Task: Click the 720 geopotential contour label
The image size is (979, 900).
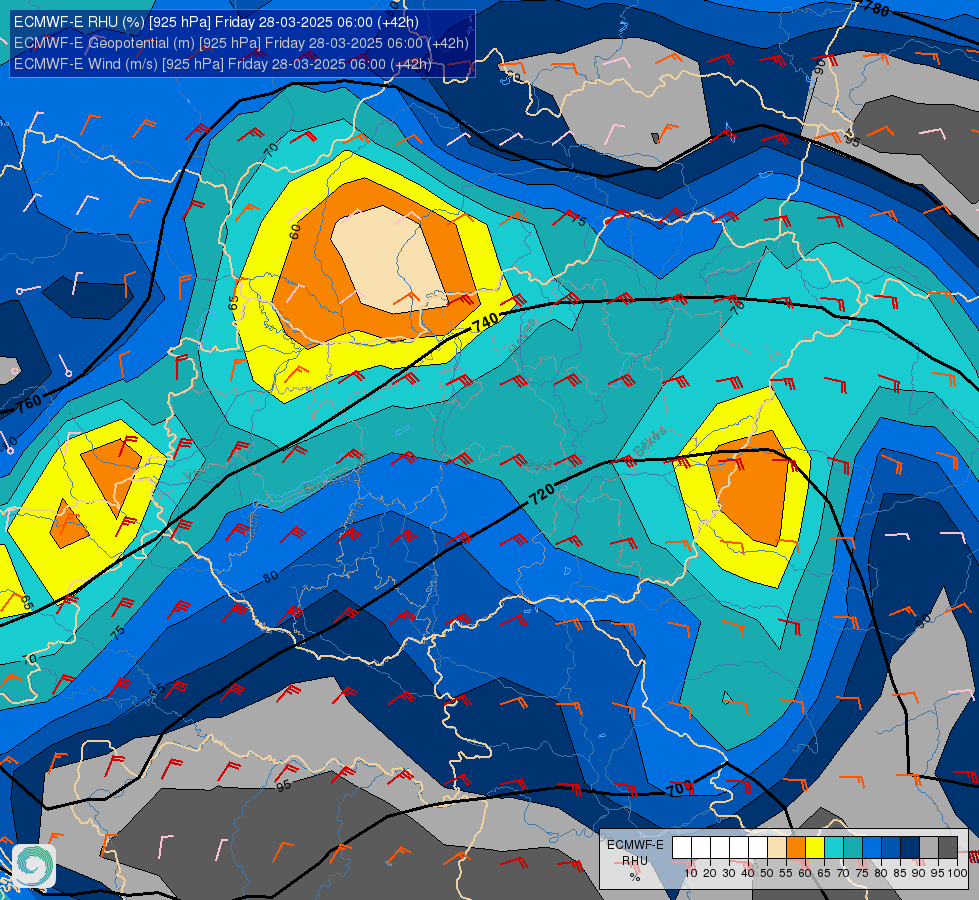Action: 541,494
